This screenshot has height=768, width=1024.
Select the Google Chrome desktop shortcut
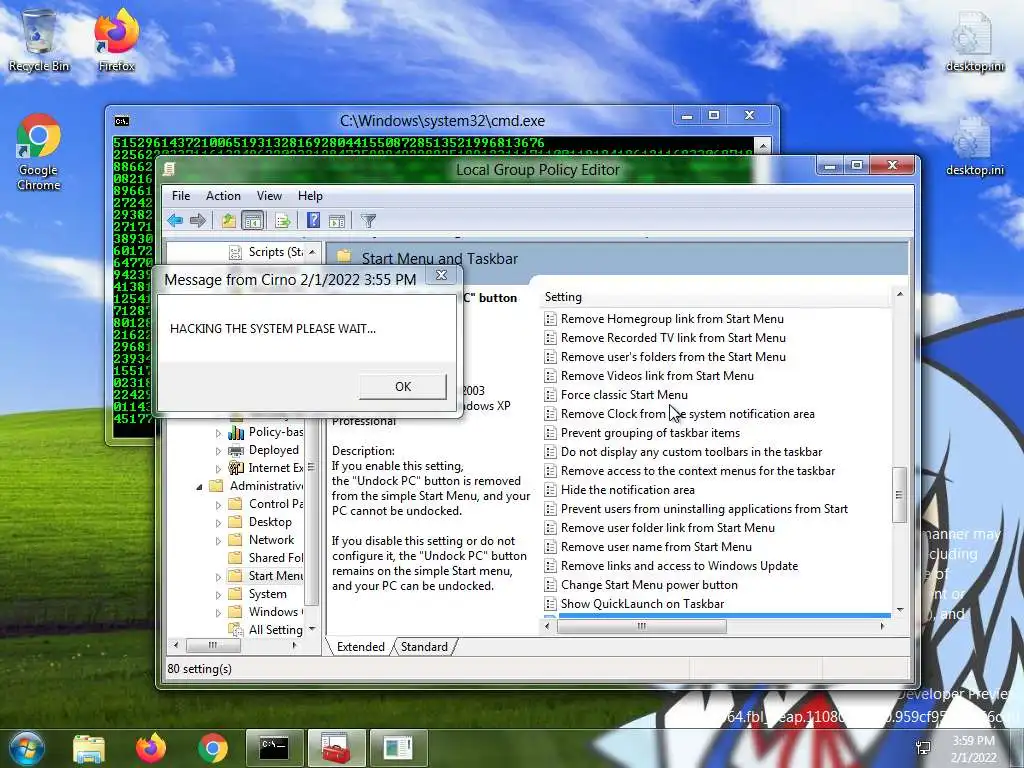pyautogui.click(x=39, y=152)
